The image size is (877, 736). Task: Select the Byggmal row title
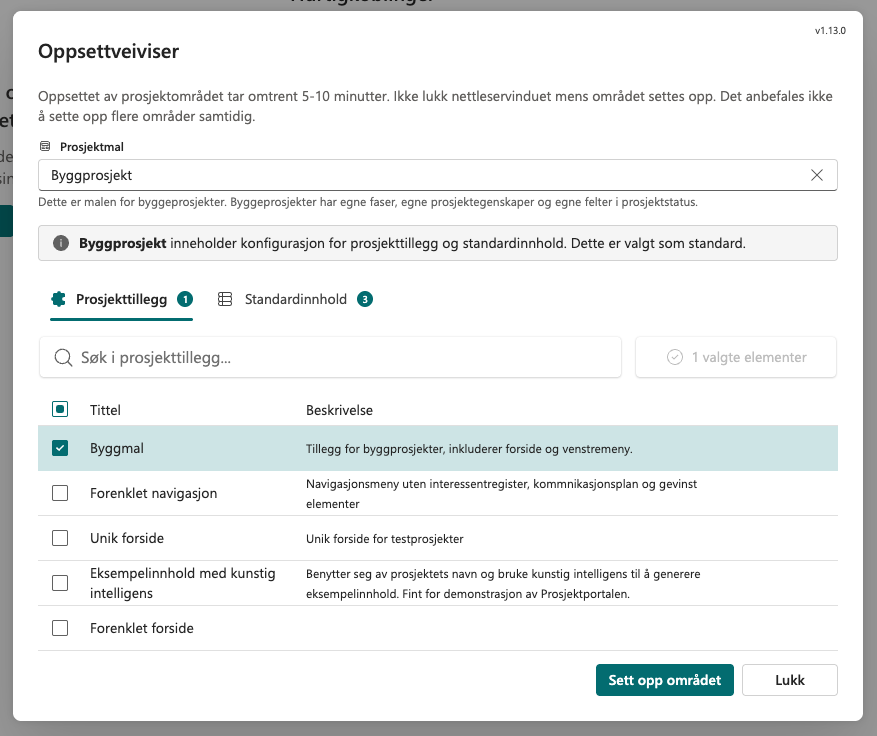coord(117,449)
